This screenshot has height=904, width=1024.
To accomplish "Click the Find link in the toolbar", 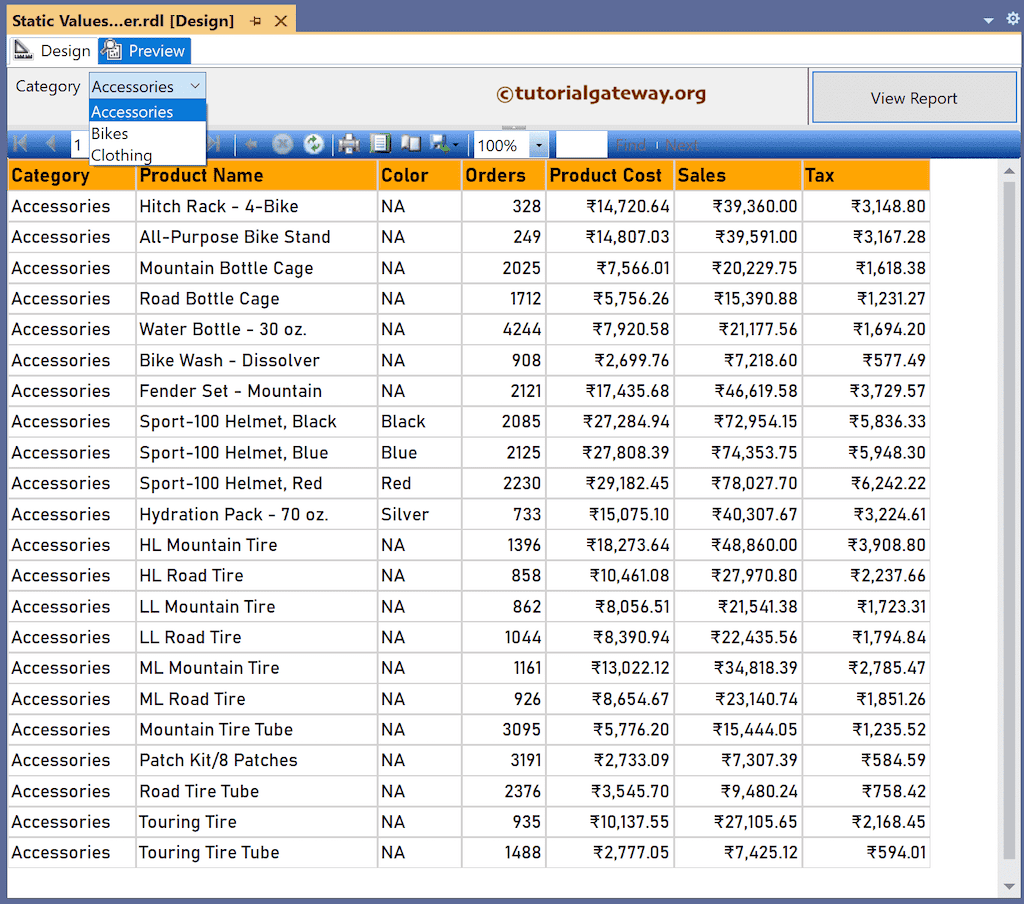I will pyautogui.click(x=631, y=143).
